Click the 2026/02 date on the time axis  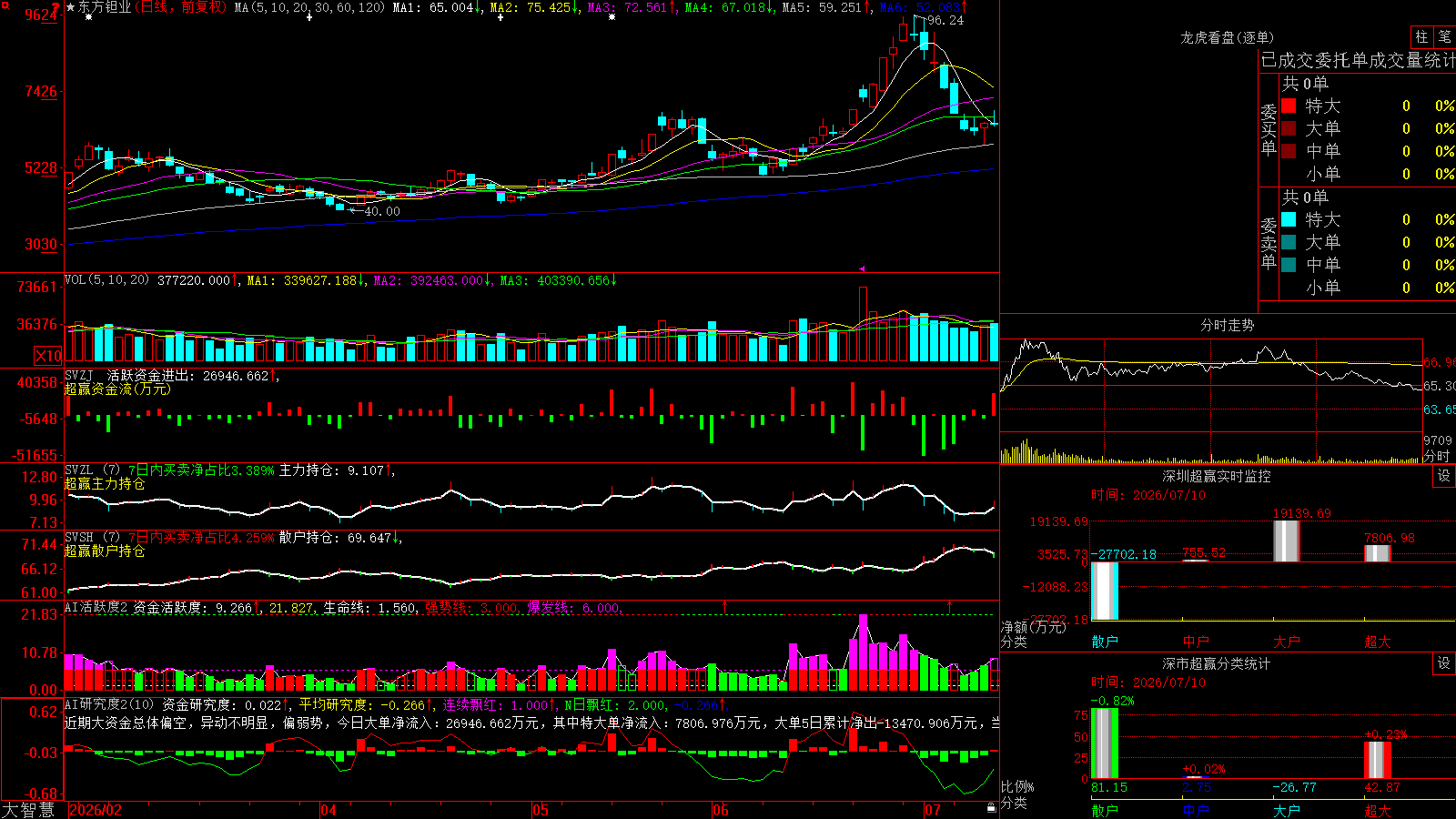click(96, 810)
